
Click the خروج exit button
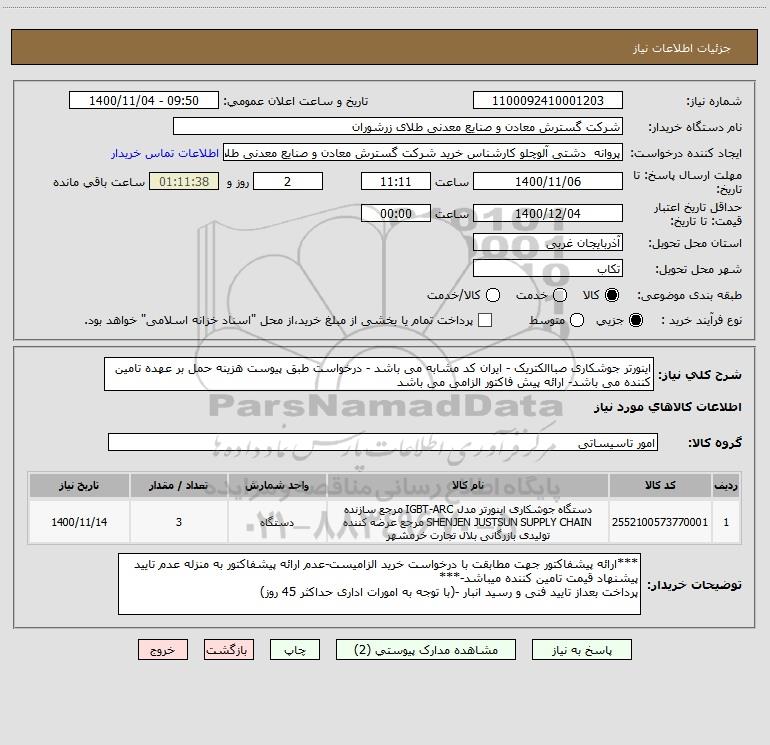pyautogui.click(x=163, y=650)
